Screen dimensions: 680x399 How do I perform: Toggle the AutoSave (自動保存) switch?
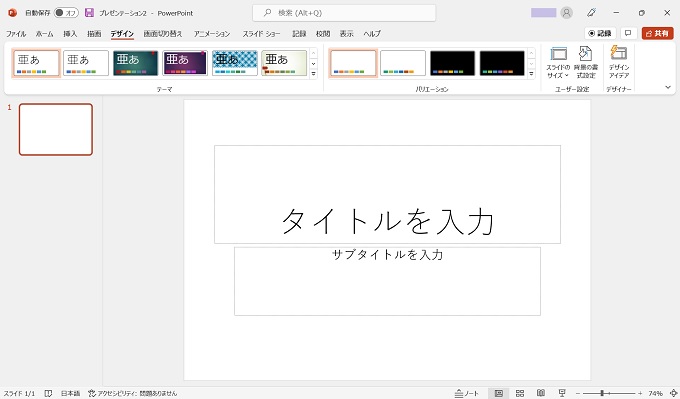point(66,13)
